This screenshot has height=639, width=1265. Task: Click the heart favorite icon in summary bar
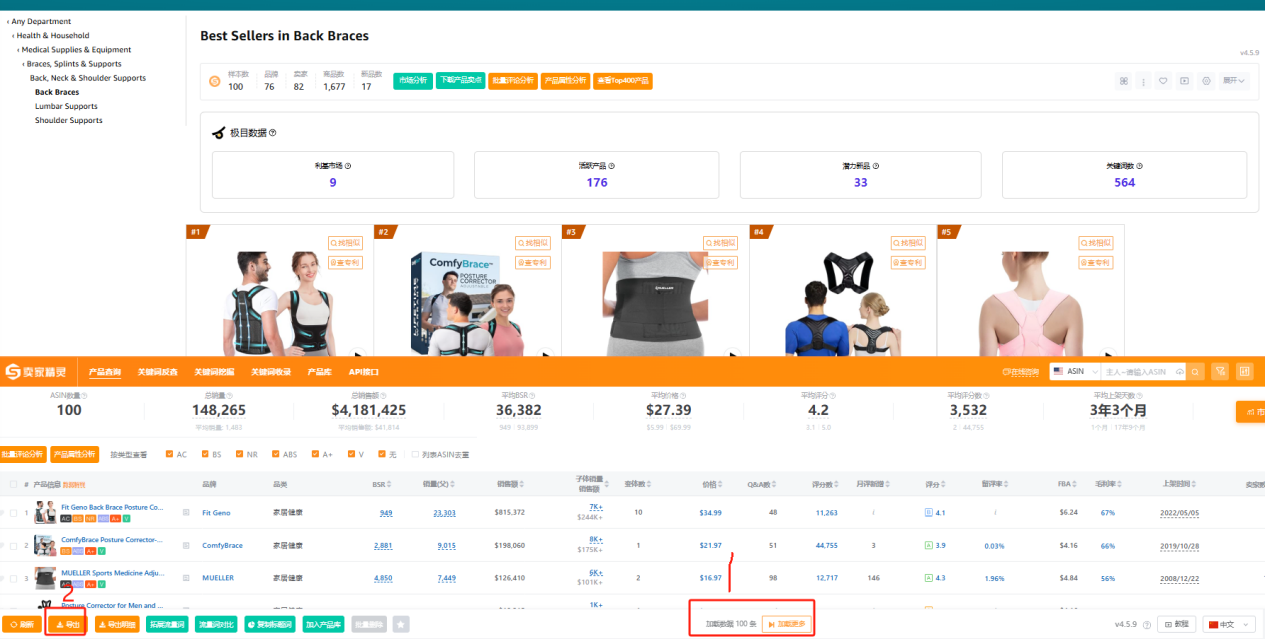coord(1163,81)
